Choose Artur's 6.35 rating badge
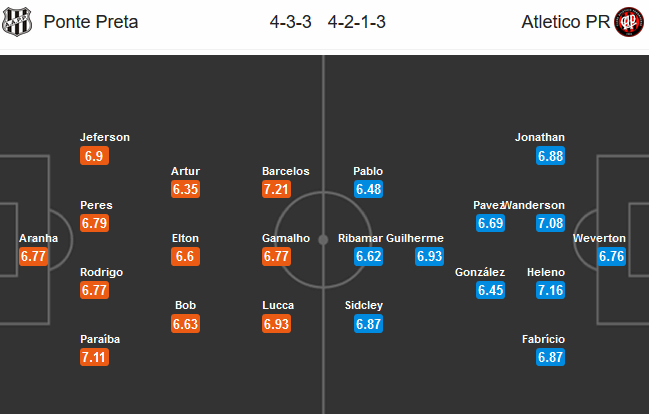 185,189
